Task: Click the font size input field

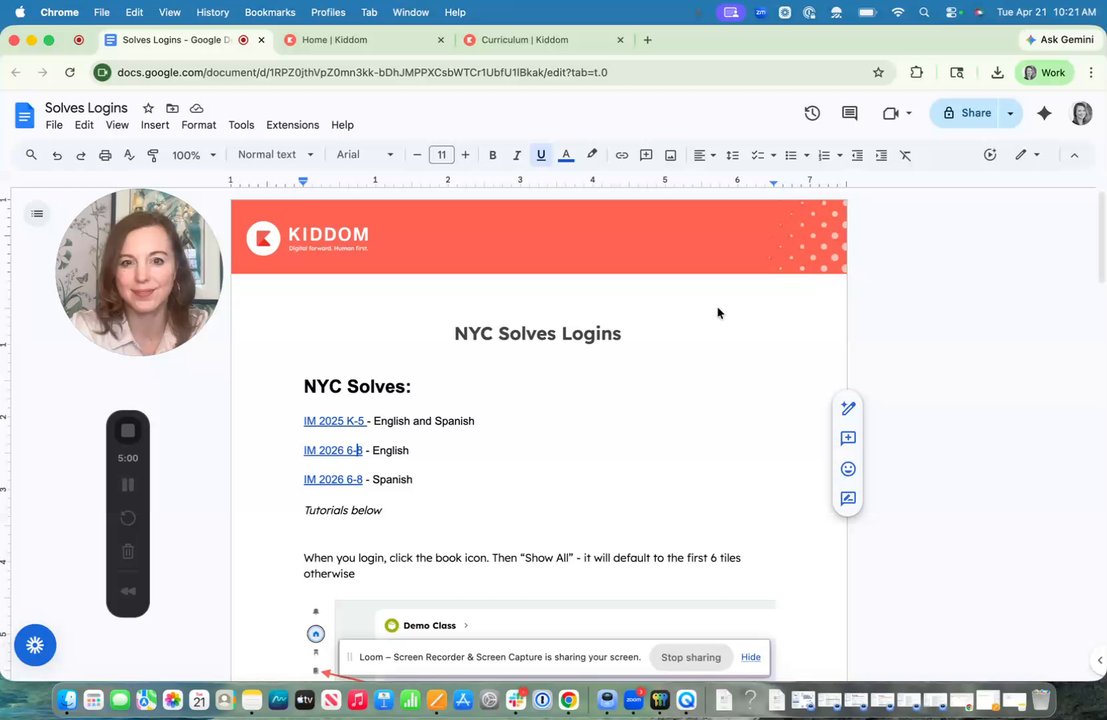Action: coord(441,155)
